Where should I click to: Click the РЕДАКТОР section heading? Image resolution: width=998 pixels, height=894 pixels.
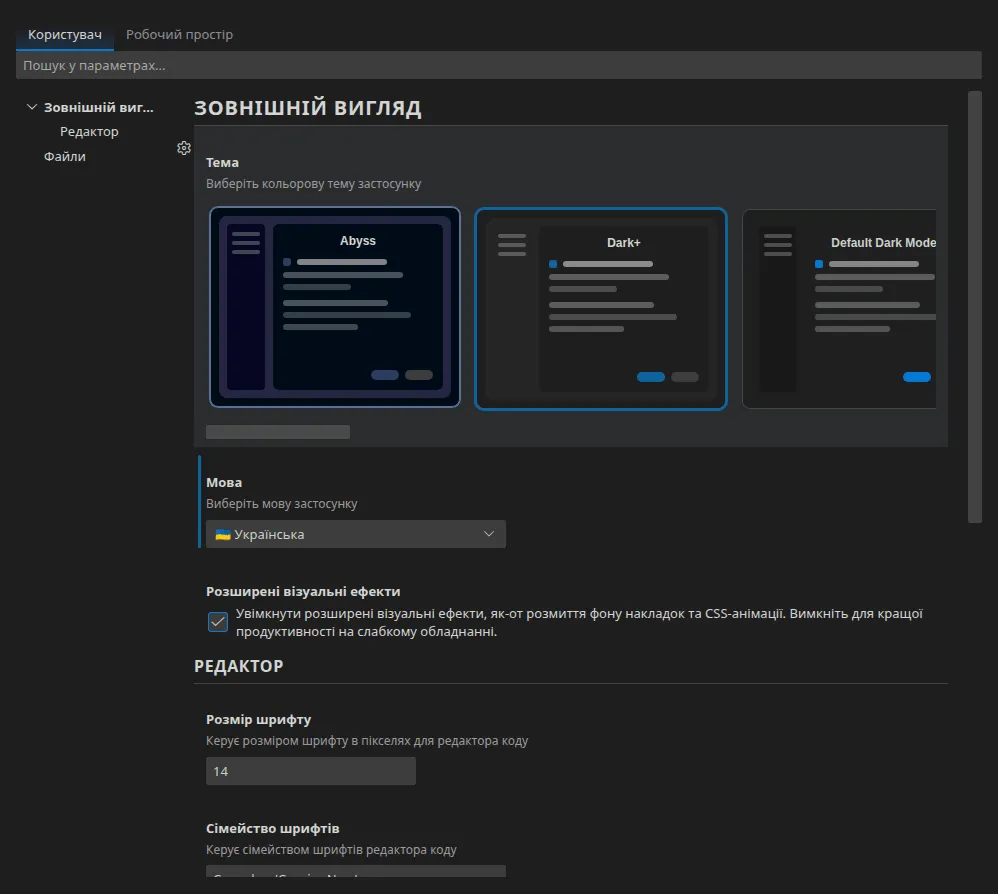(239, 666)
